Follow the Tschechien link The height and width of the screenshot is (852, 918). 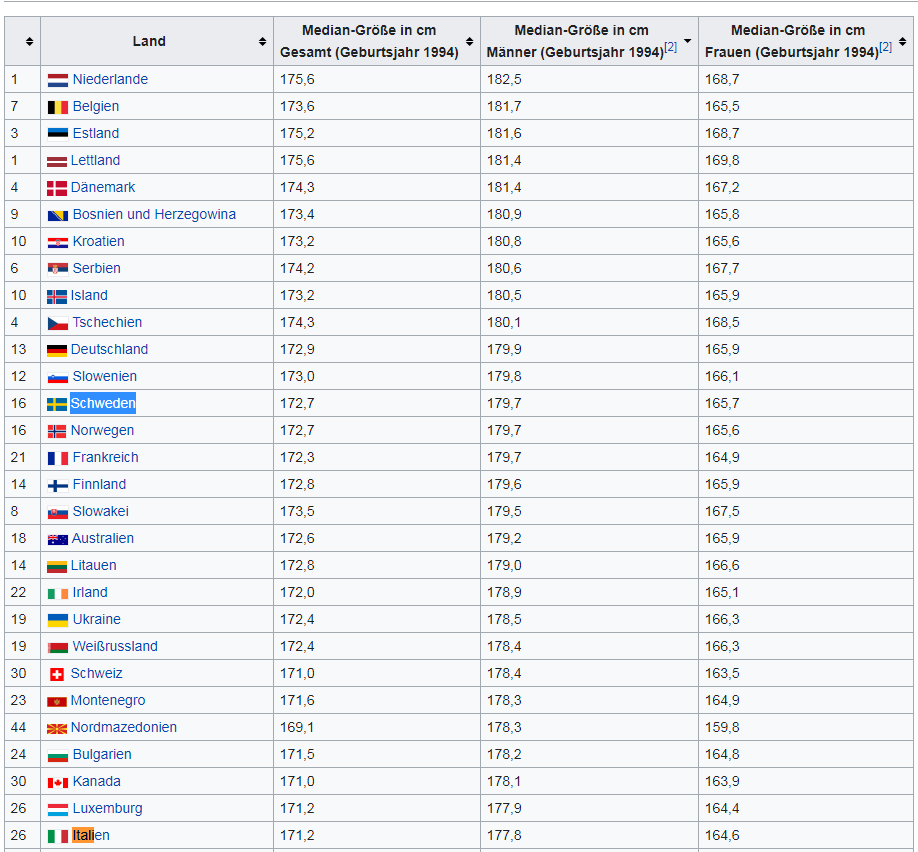tap(107, 321)
